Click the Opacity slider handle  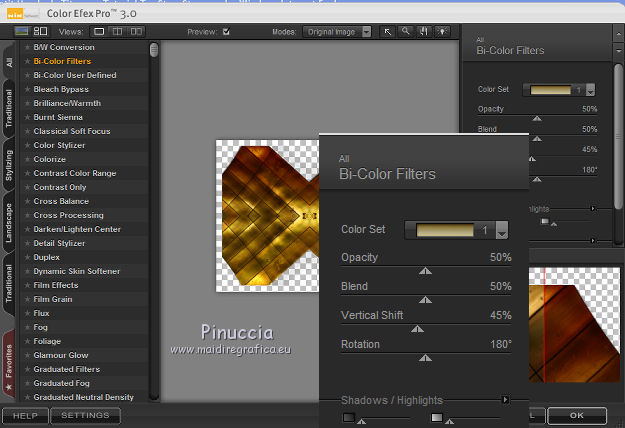(x=426, y=270)
